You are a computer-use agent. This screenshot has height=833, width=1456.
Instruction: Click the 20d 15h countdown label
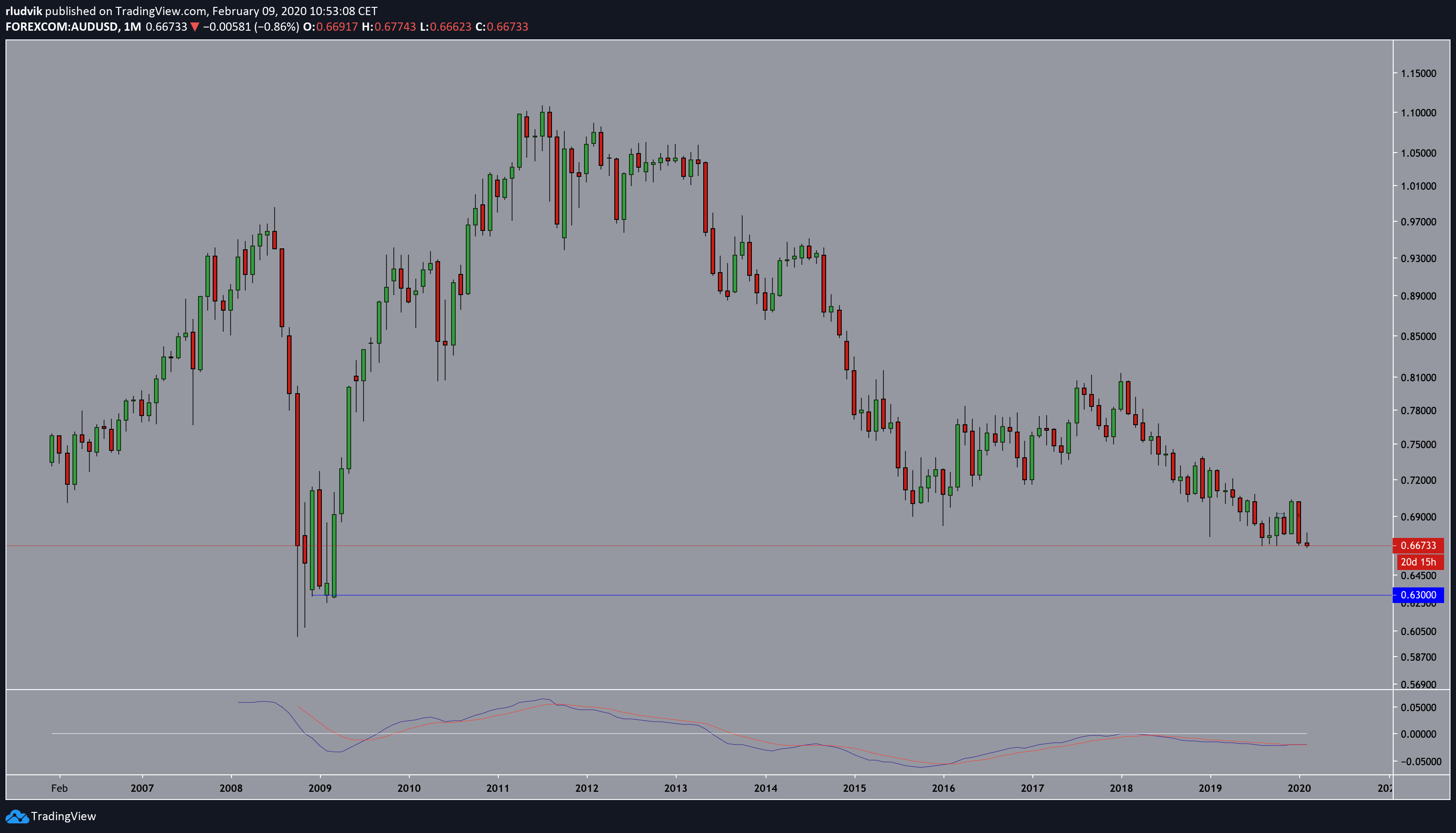1418,562
